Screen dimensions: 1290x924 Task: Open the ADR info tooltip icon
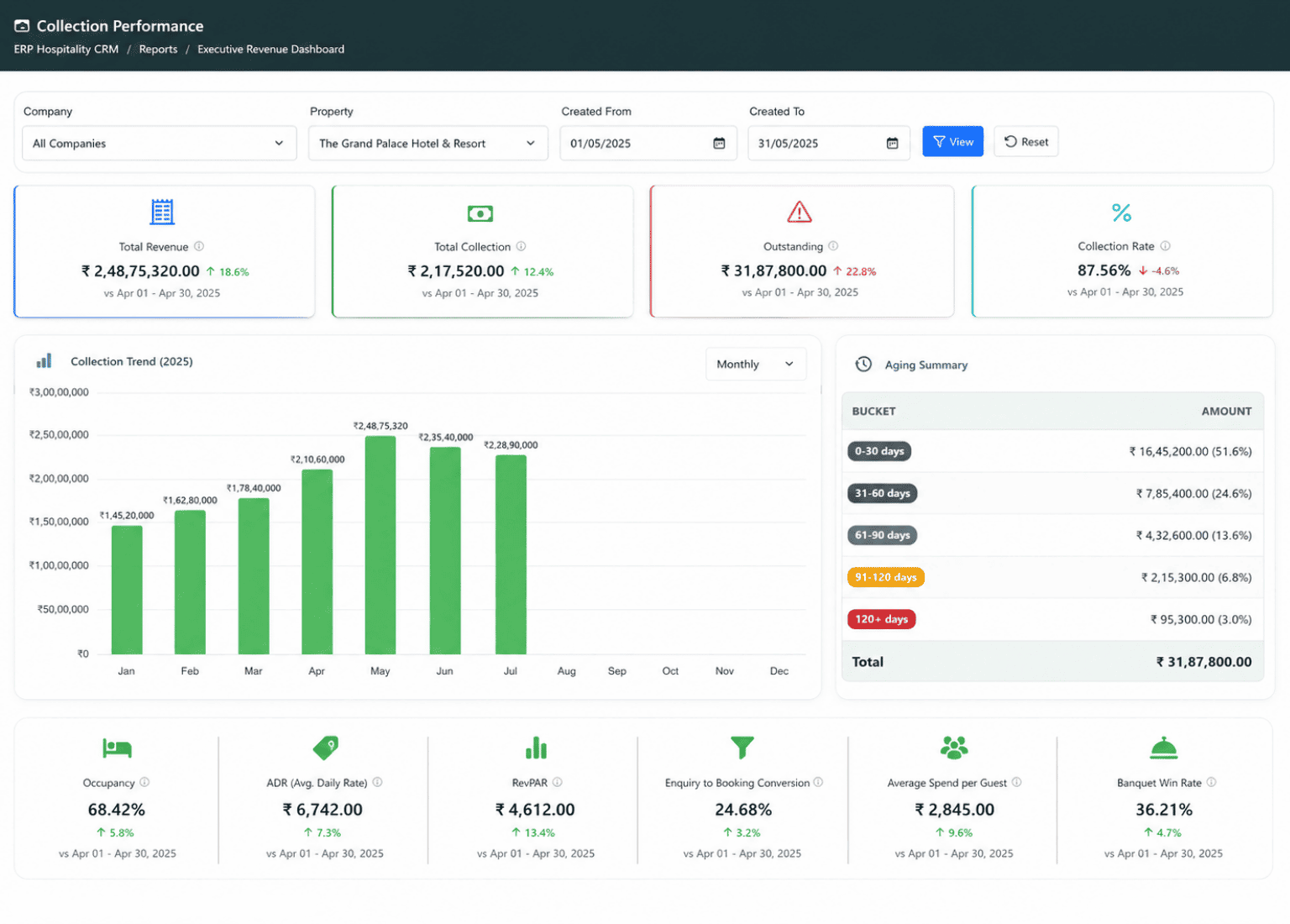(x=377, y=782)
